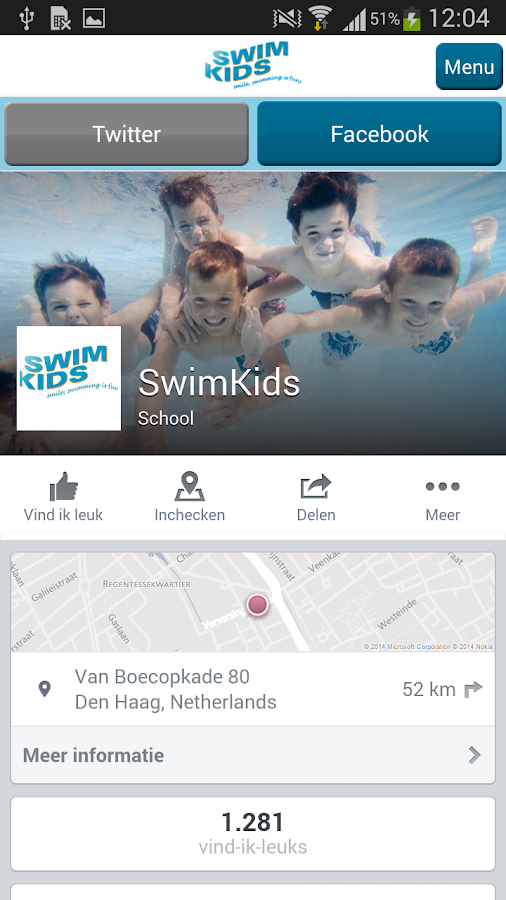Tap the address location pin icon

click(44, 689)
